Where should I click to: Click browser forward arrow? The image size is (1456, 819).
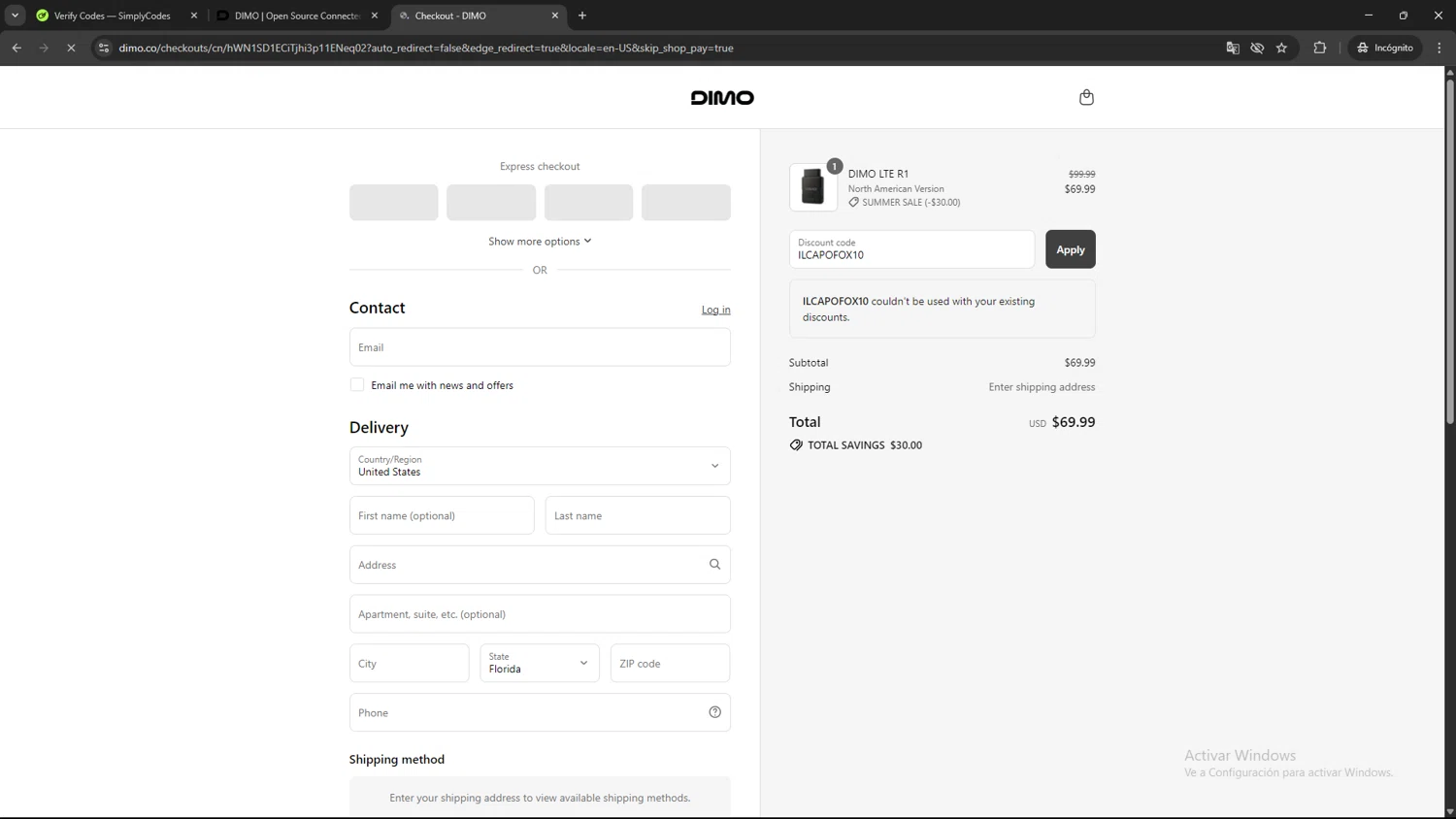click(x=44, y=48)
